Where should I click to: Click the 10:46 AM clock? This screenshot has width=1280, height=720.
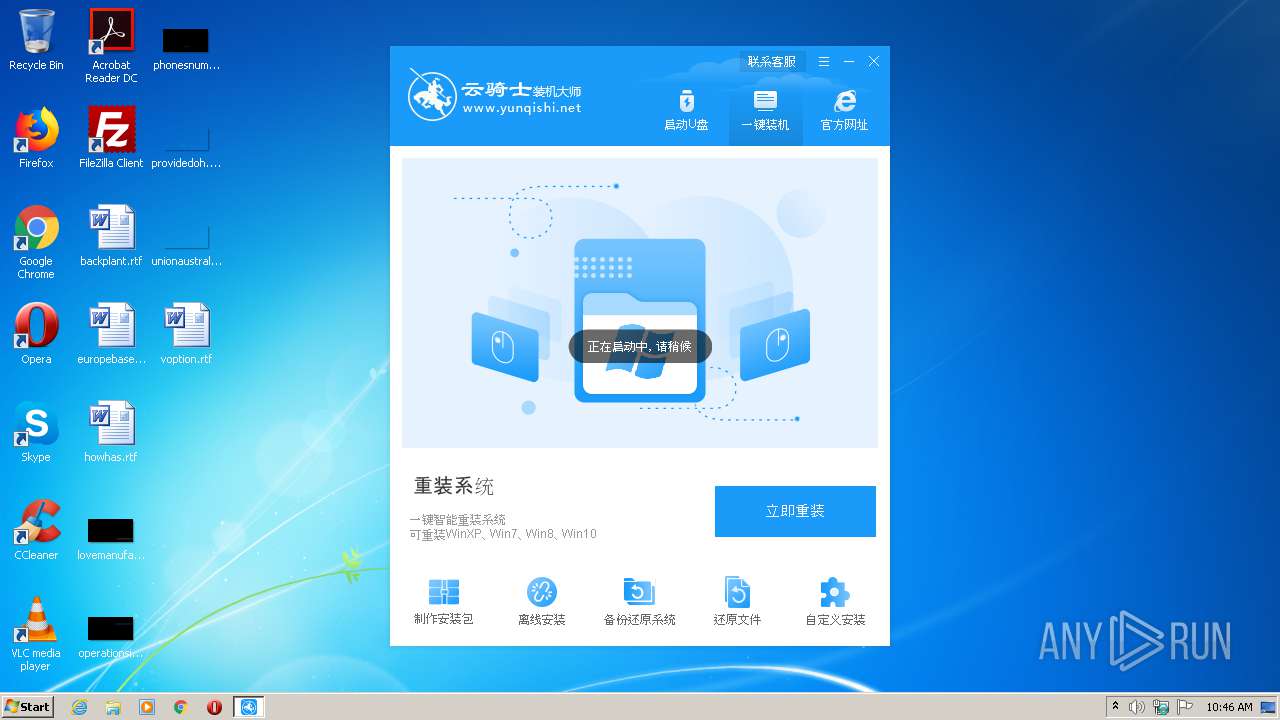click(1229, 707)
